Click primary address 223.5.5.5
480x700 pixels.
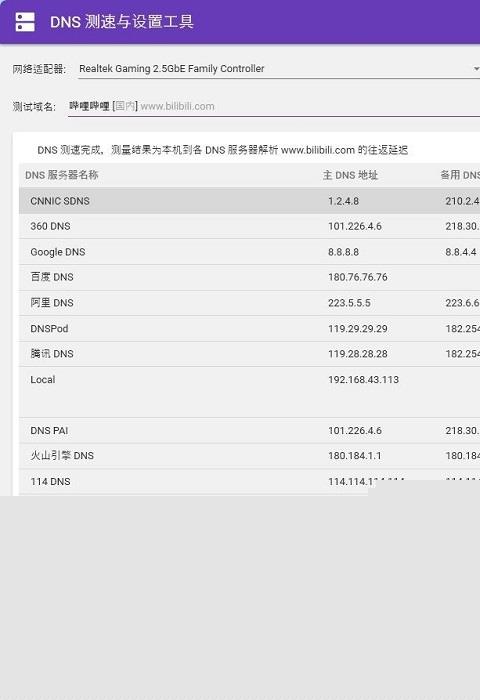tap(349, 303)
